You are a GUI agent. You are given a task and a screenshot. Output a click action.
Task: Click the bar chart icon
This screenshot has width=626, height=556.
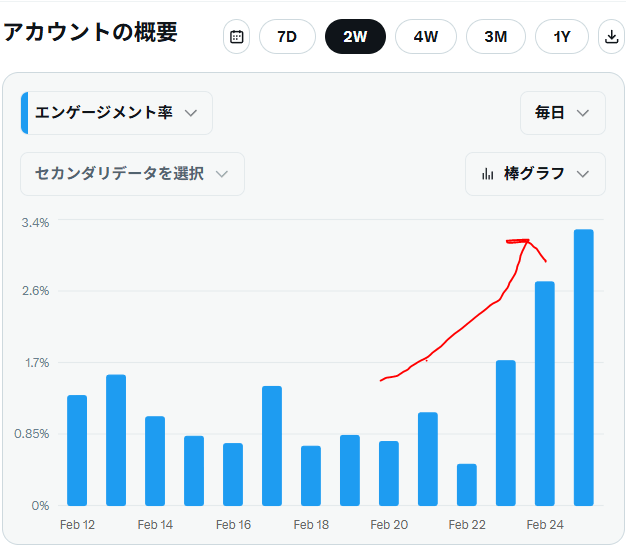[x=488, y=174]
